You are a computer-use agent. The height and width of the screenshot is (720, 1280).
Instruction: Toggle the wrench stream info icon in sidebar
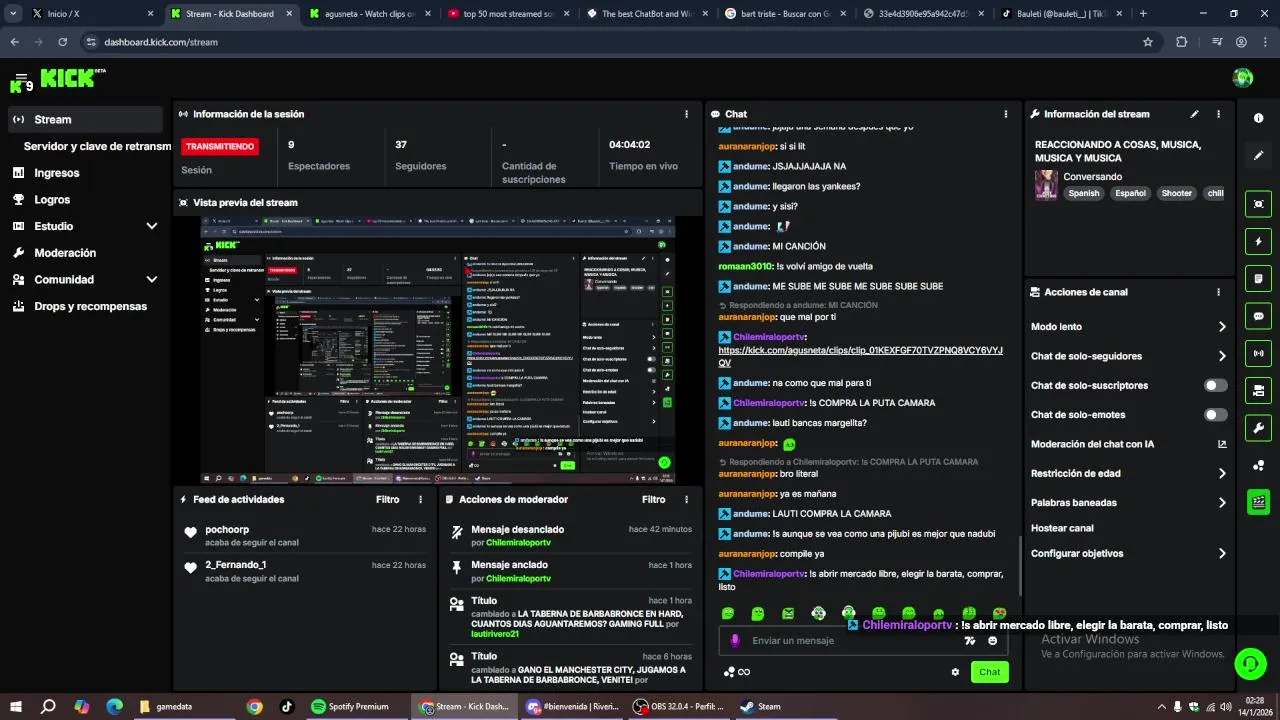click(x=1258, y=428)
